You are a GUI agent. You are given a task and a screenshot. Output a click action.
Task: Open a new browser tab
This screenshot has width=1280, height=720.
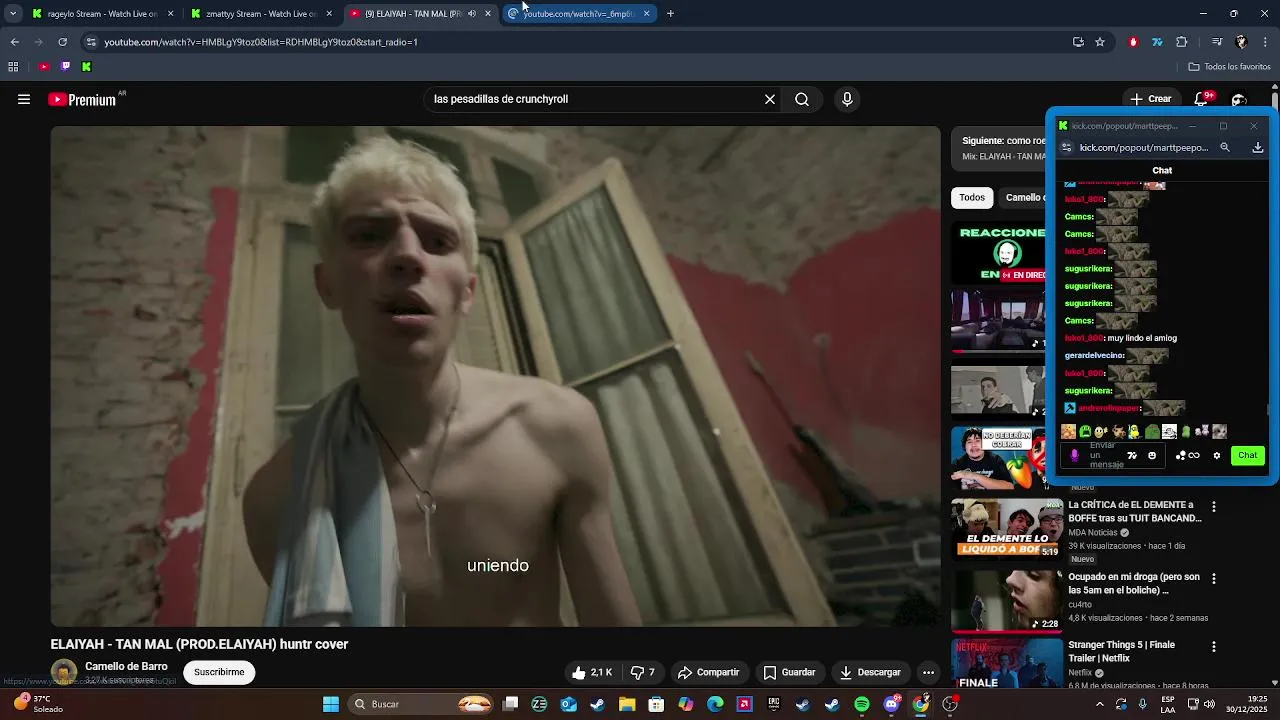[x=670, y=14]
